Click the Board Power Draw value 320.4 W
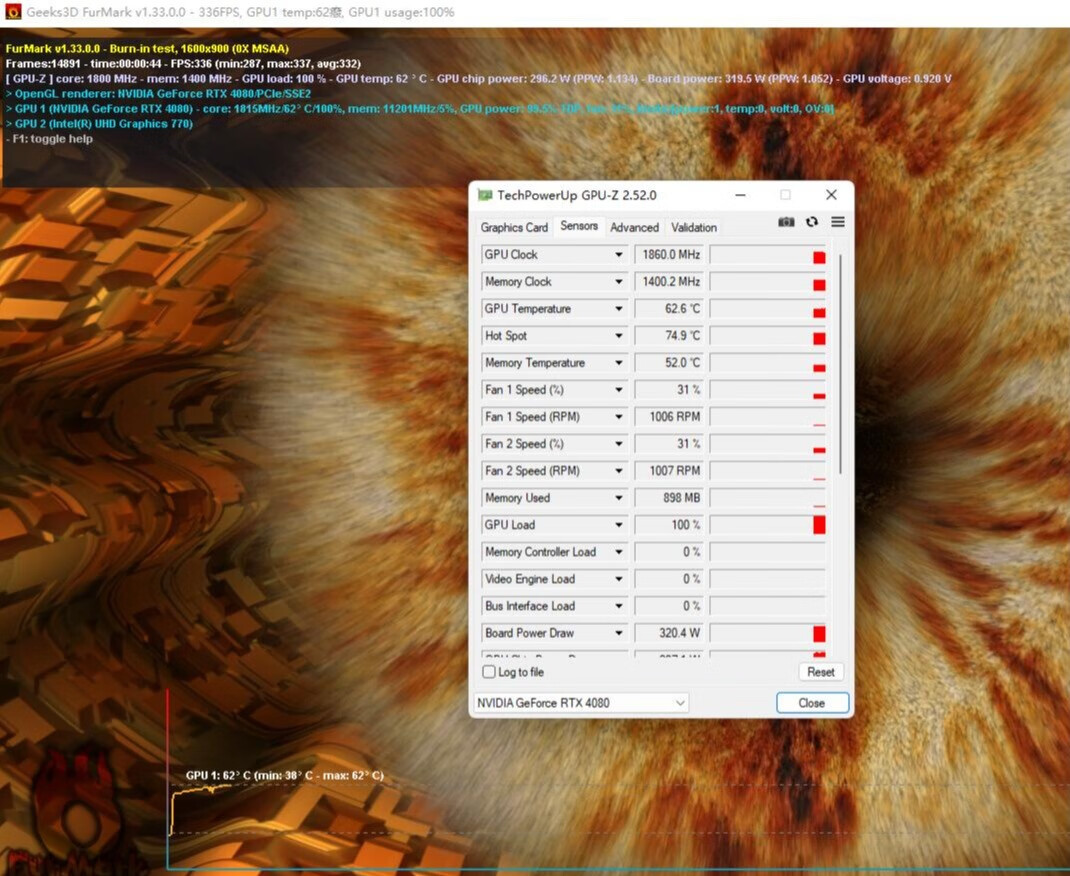Screen dimensions: 1070x876 669,633
